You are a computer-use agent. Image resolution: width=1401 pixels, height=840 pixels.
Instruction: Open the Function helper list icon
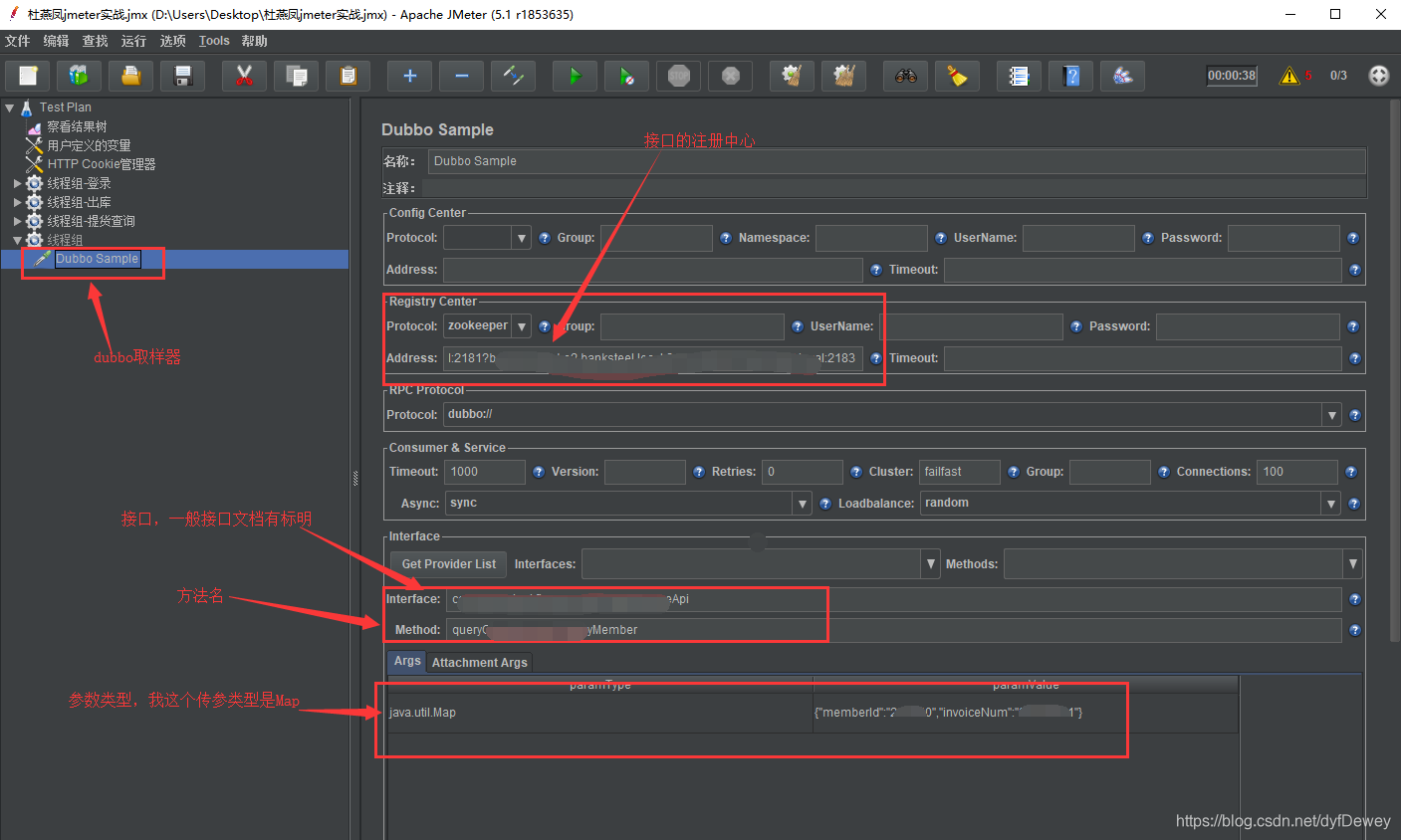[1020, 76]
